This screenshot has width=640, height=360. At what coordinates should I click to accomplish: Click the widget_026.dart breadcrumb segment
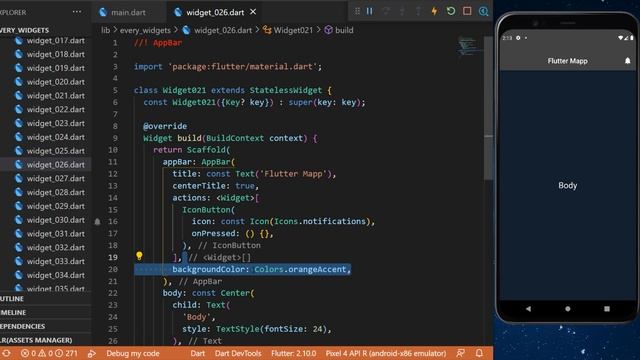(217, 30)
